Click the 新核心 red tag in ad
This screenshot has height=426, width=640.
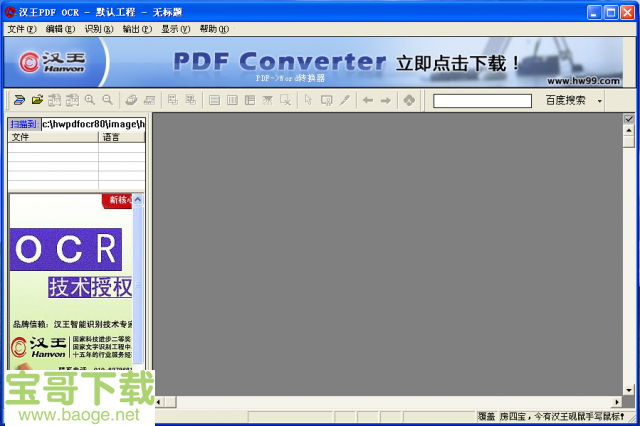(118, 200)
